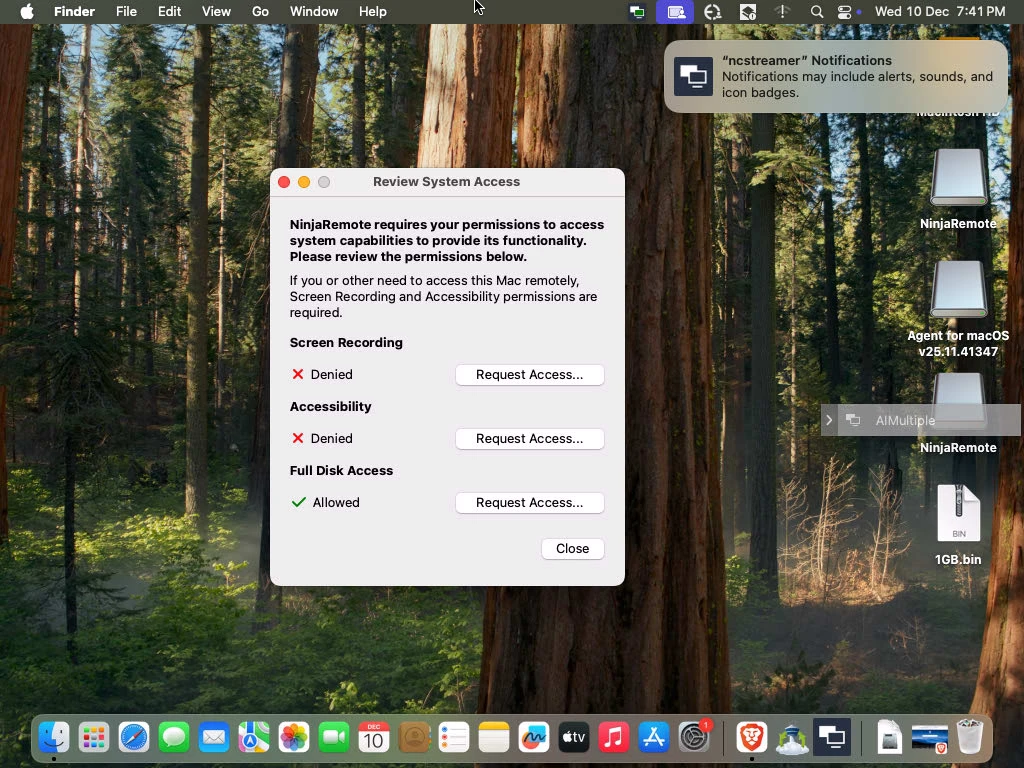Open the Messages app in the Dock
Image resolution: width=1024 pixels, height=768 pixels.
pos(174,737)
